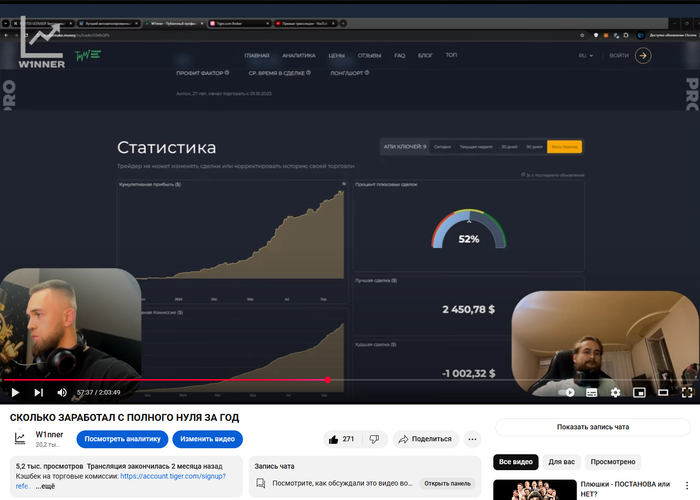Switch to theater mode icon

coord(663,392)
